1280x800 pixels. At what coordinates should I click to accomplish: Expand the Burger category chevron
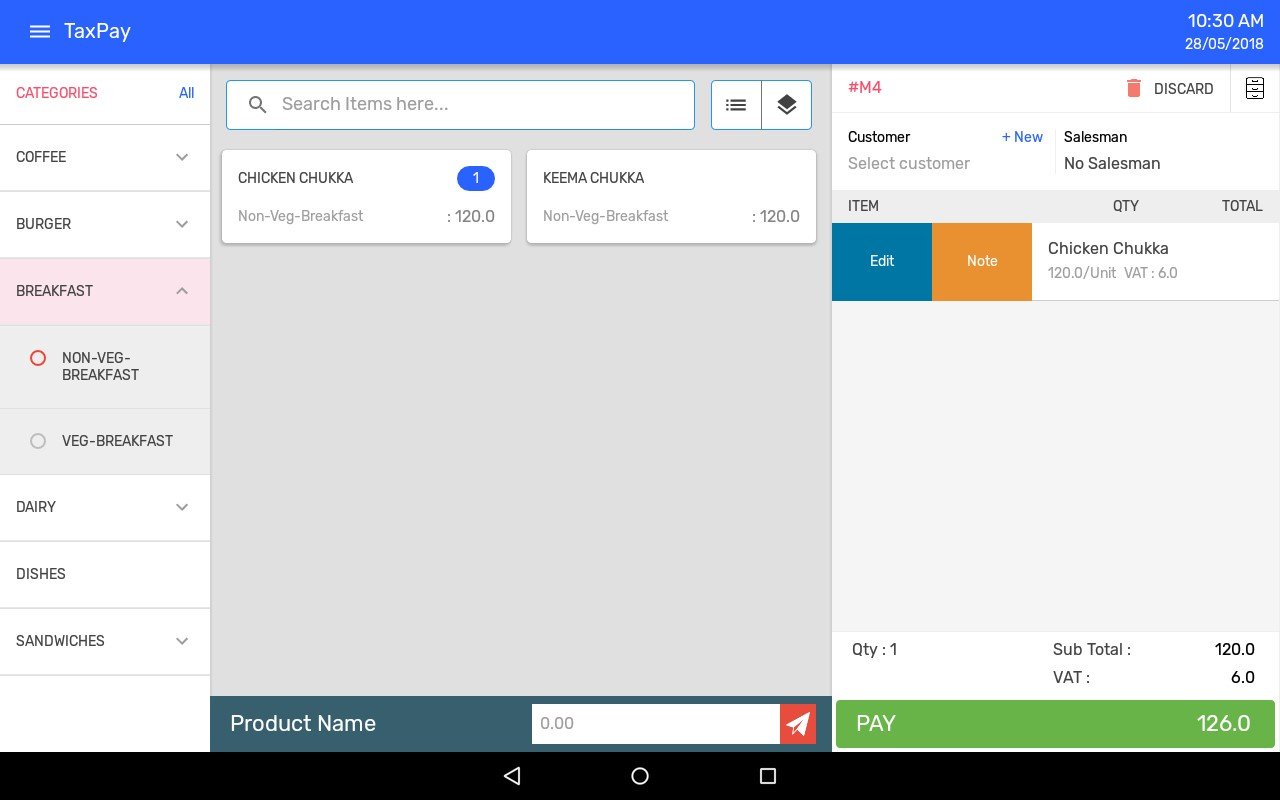point(182,224)
